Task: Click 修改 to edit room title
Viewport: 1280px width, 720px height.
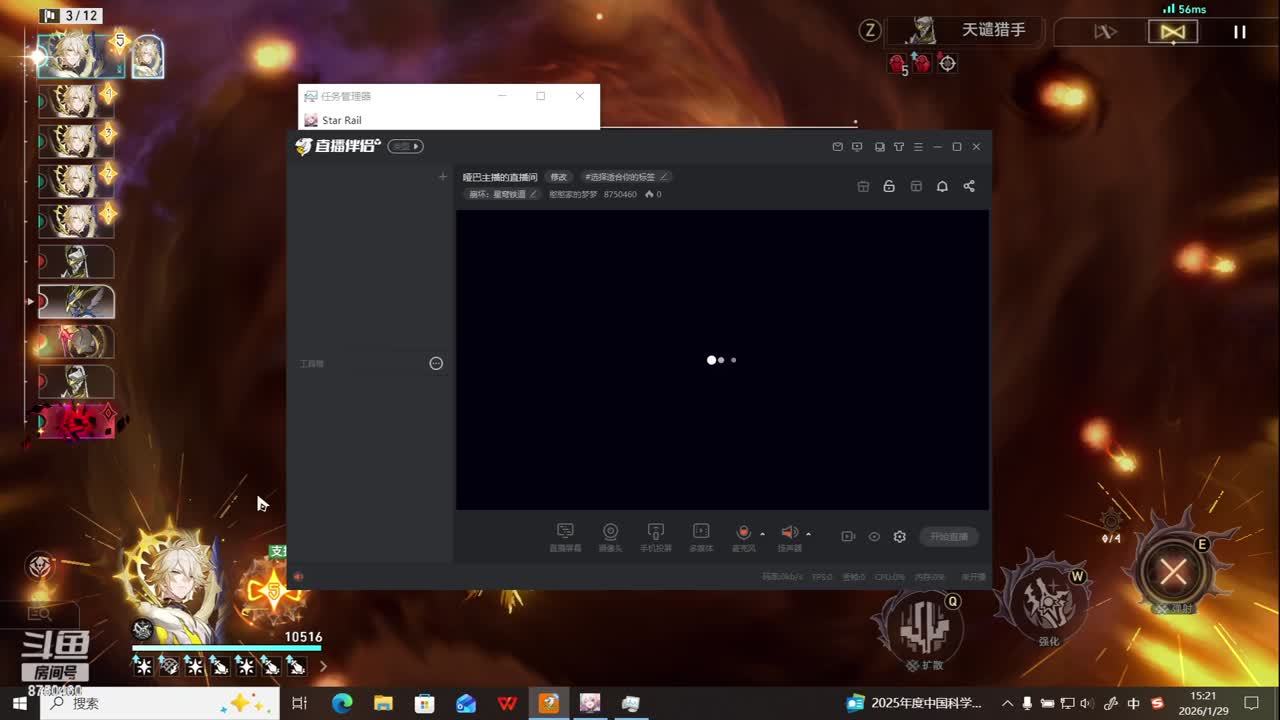Action: pyautogui.click(x=558, y=177)
